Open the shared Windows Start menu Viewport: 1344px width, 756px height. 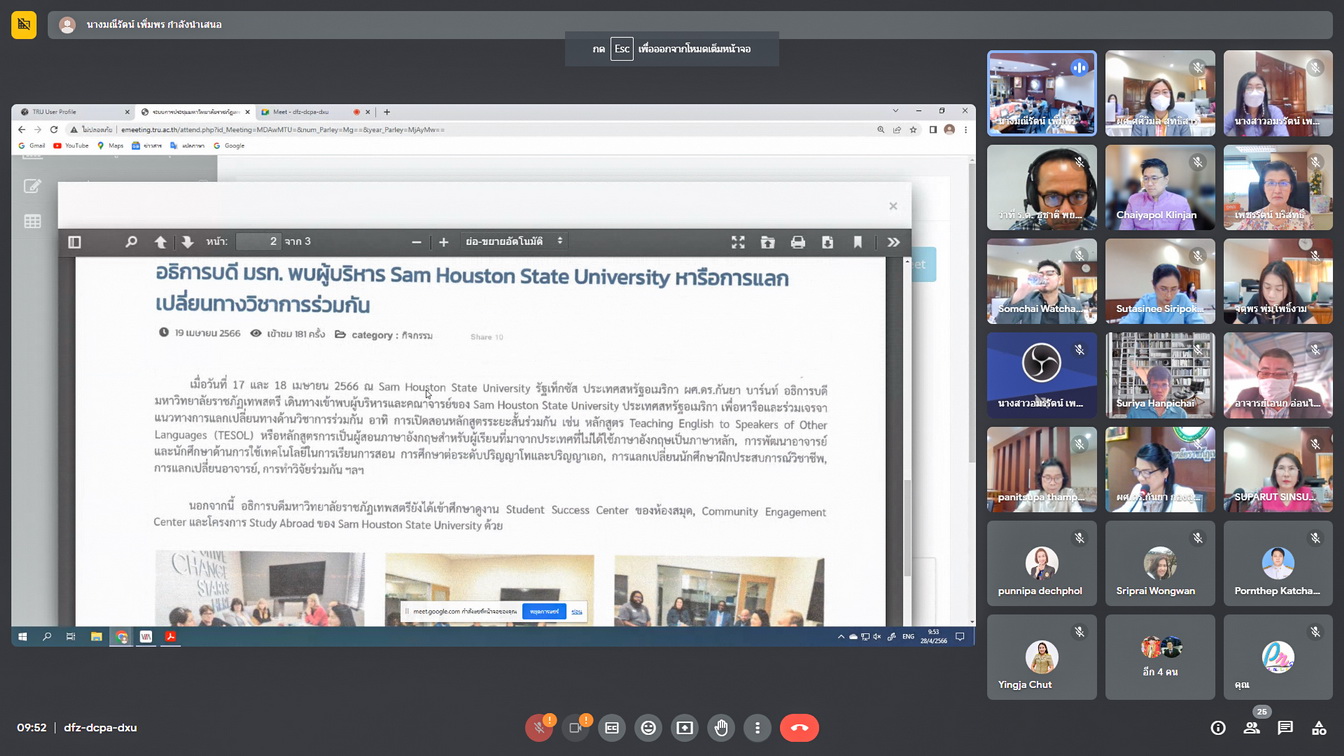[22, 636]
